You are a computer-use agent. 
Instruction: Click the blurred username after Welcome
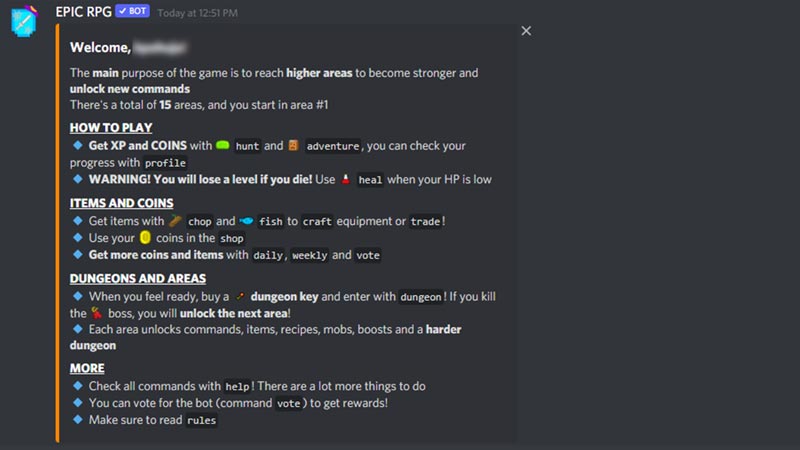[160, 47]
